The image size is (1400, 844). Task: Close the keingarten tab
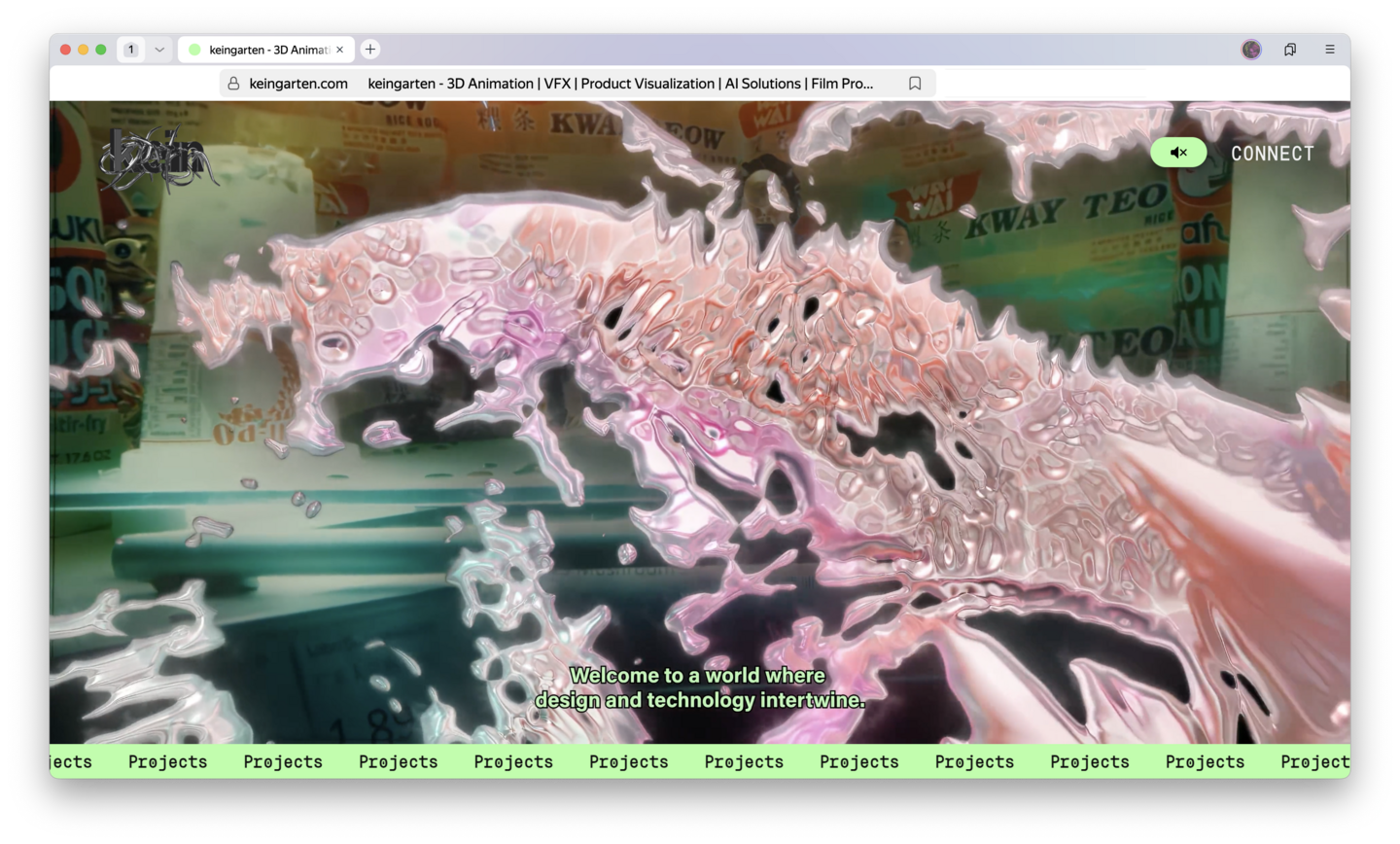point(340,50)
